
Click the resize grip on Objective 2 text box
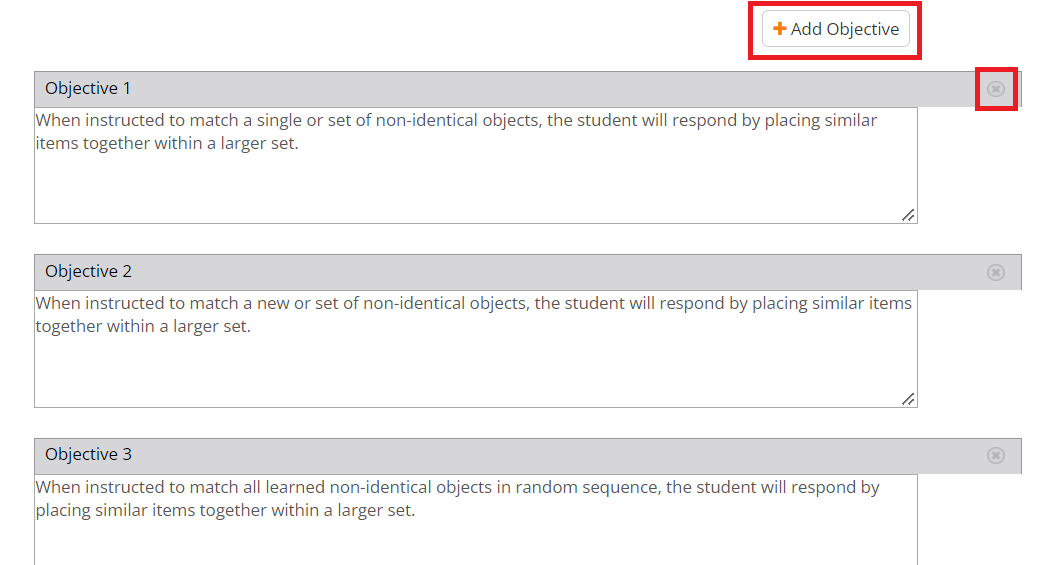tap(908, 399)
